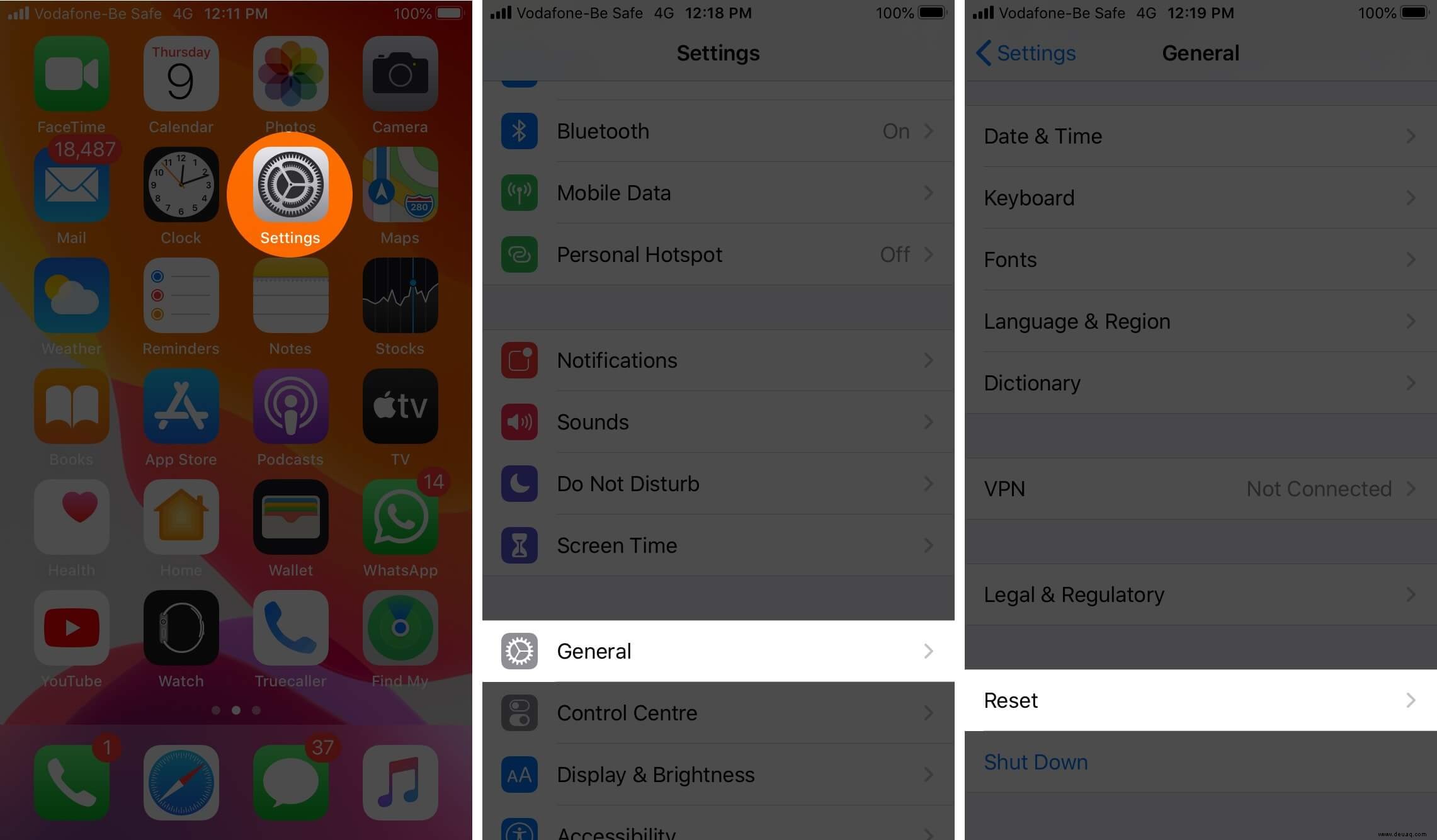Image resolution: width=1437 pixels, height=840 pixels.
Task: Select the General settings menu item
Action: (718, 651)
